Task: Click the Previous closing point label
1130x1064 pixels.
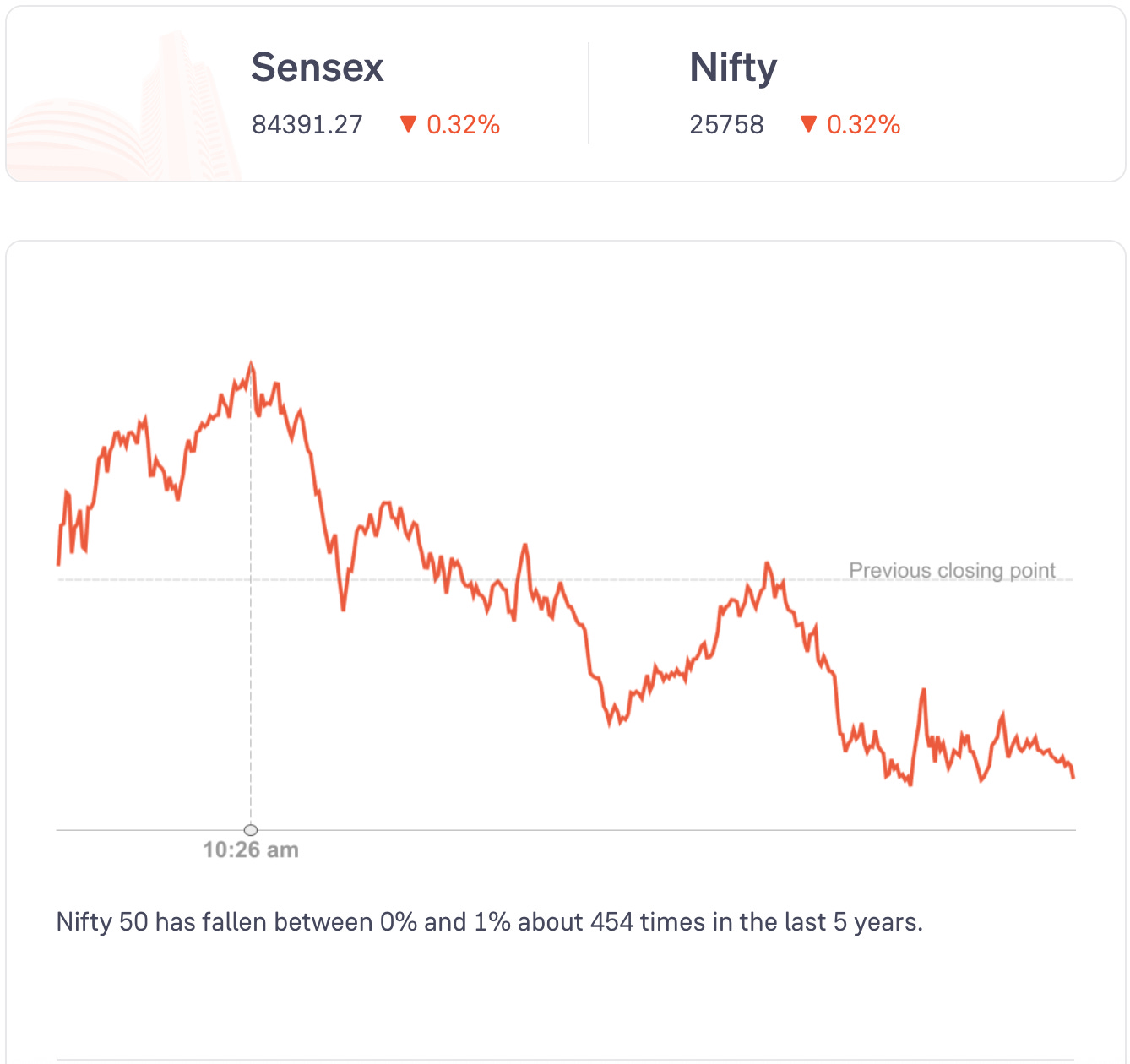Action: tap(952, 571)
